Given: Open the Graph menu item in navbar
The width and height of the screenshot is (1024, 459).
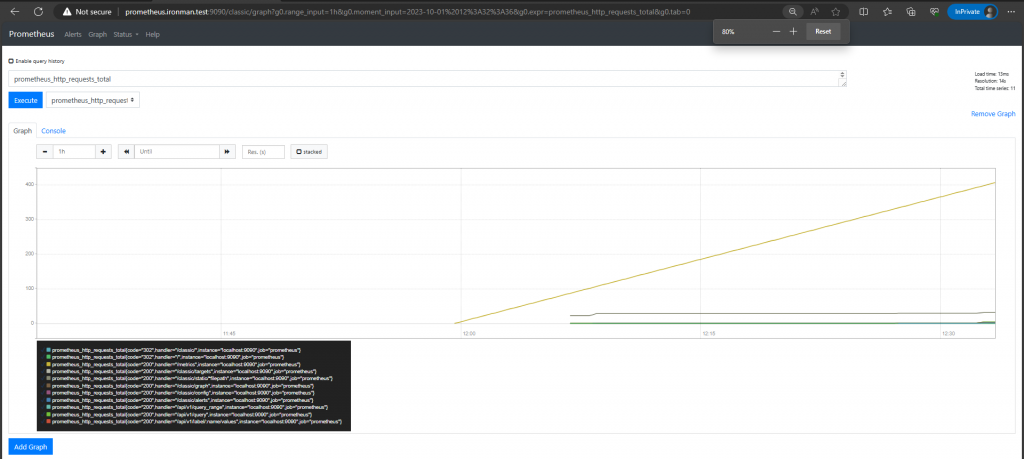Looking at the screenshot, I should point(97,34).
